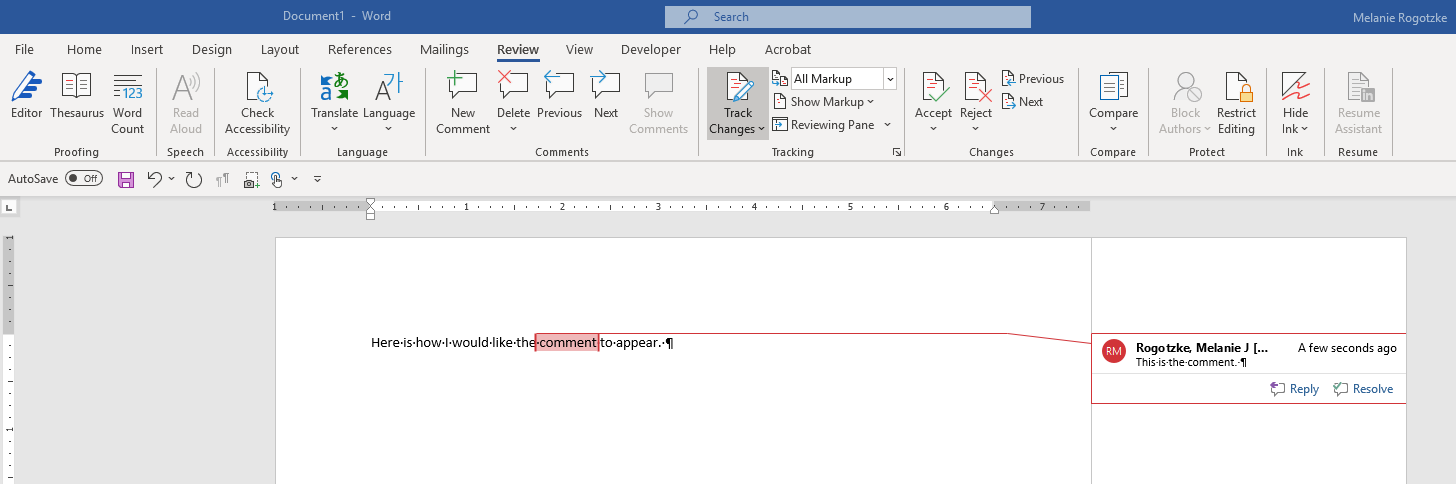
Task: Start Read Aloud
Action: [186, 103]
